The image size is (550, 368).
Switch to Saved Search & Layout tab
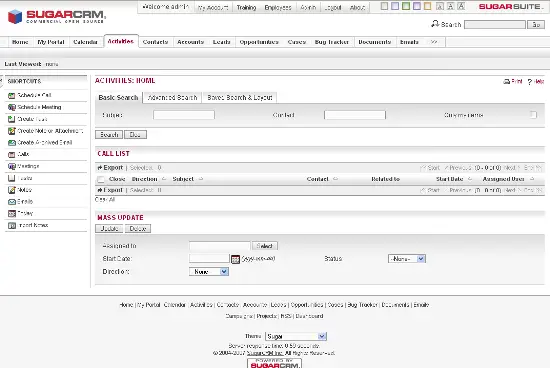click(240, 98)
